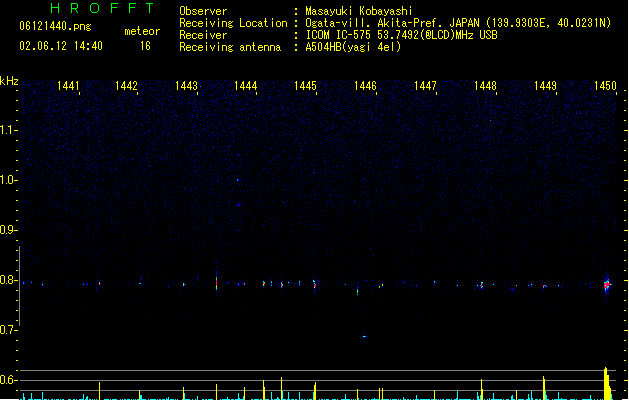Click the tallest yellow power bar near 1450
This screenshot has height=400, width=629.
pos(607,384)
